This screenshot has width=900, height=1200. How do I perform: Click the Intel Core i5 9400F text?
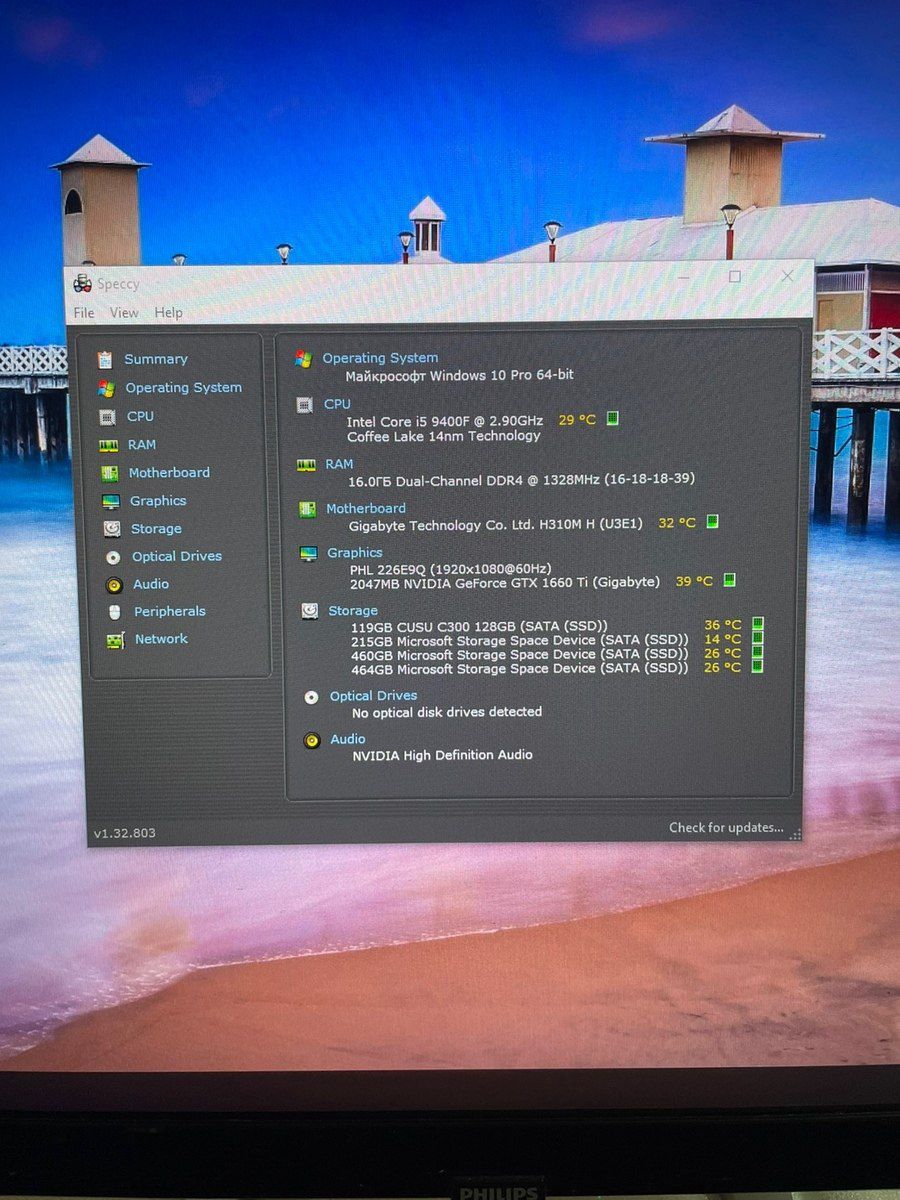click(445, 421)
